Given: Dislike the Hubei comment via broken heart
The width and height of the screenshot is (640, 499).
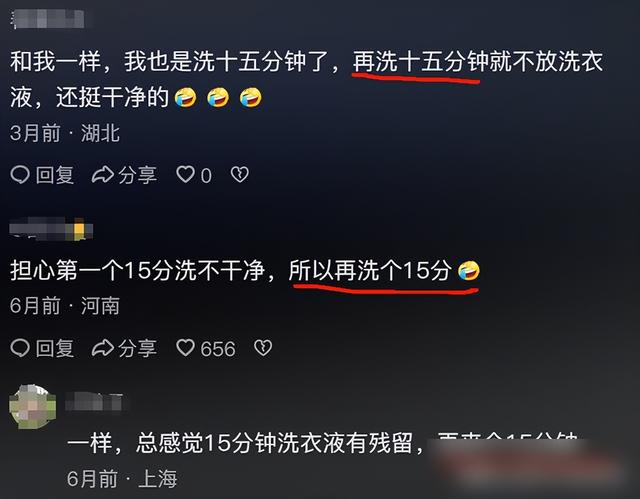Looking at the screenshot, I should tap(240, 175).
